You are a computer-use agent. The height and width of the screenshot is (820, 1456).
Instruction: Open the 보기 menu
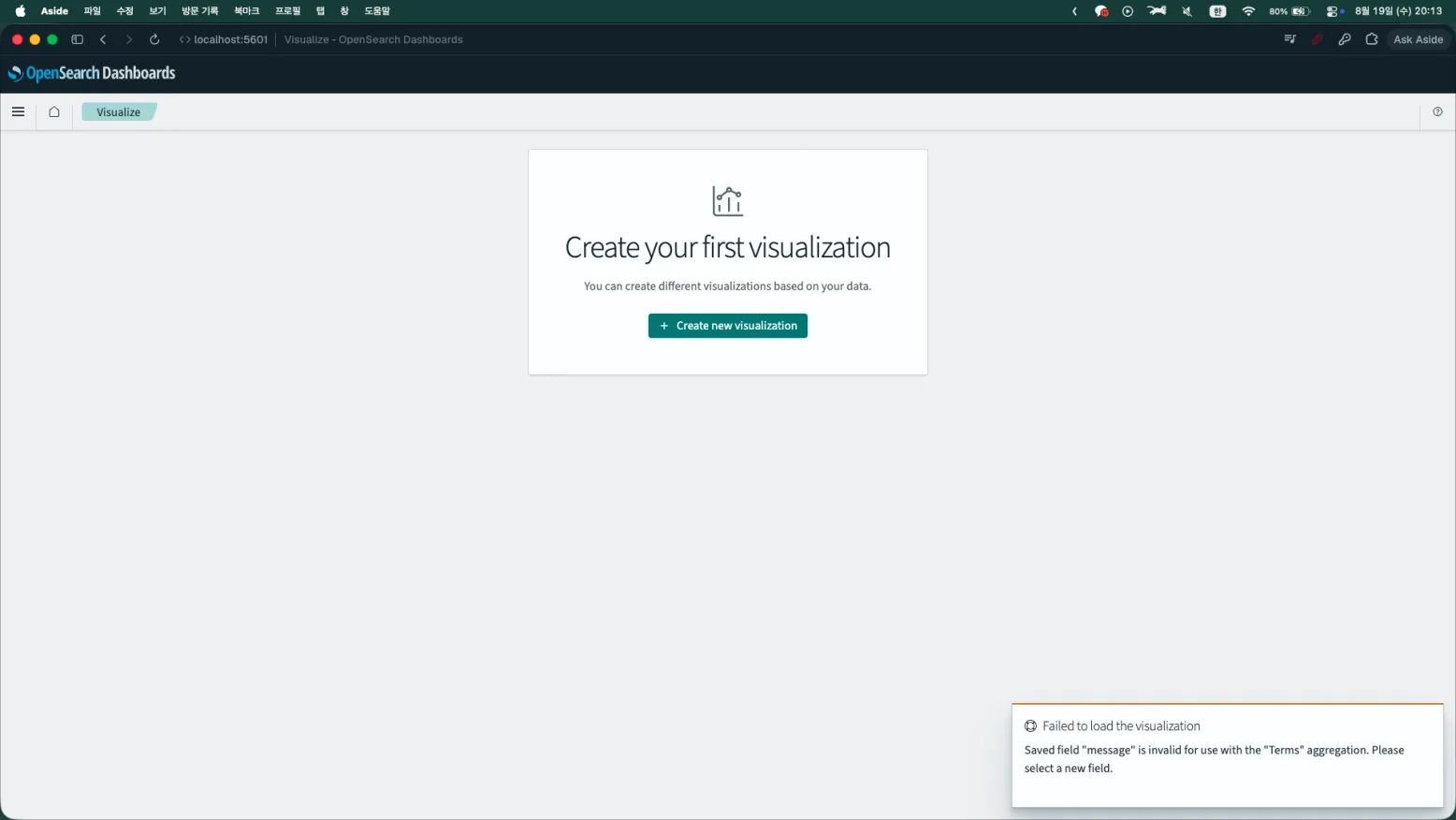point(157,11)
